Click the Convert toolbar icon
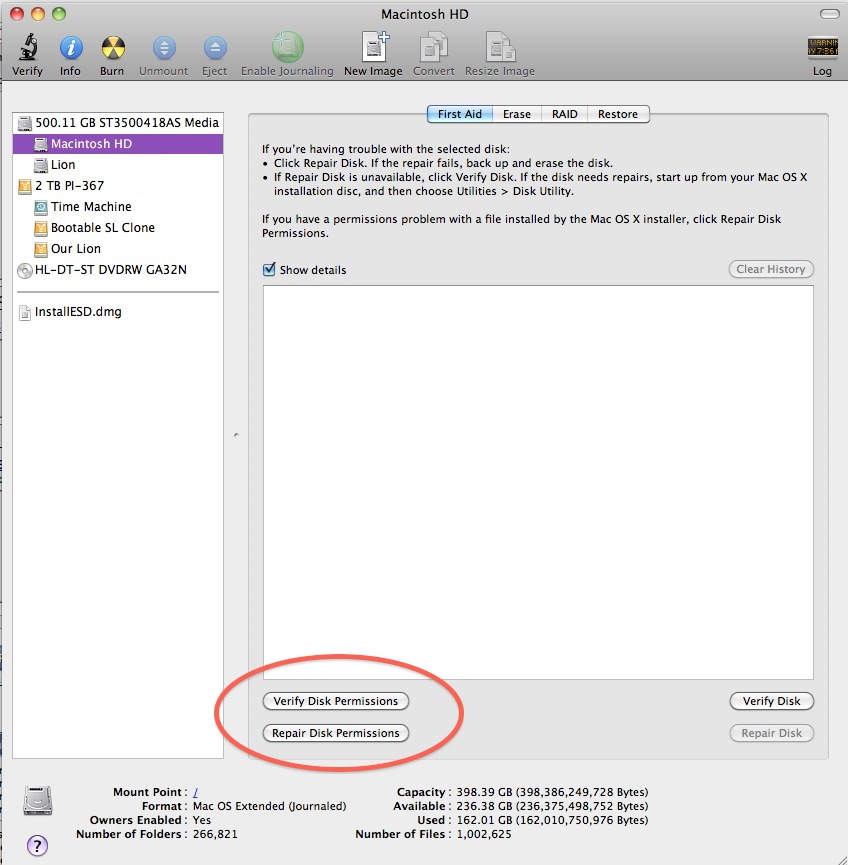Image resolution: width=848 pixels, height=865 pixels. pos(434,47)
